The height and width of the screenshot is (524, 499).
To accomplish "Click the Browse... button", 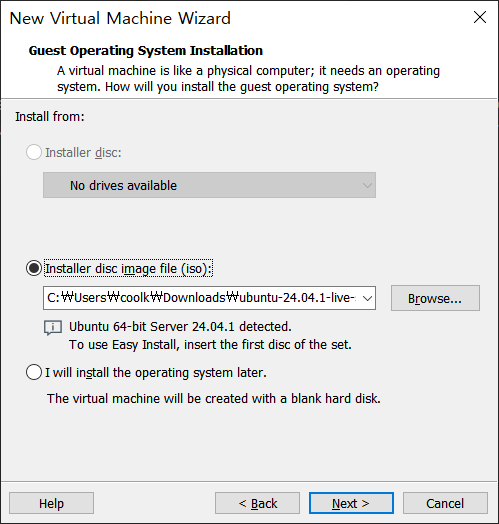I will click(435, 298).
